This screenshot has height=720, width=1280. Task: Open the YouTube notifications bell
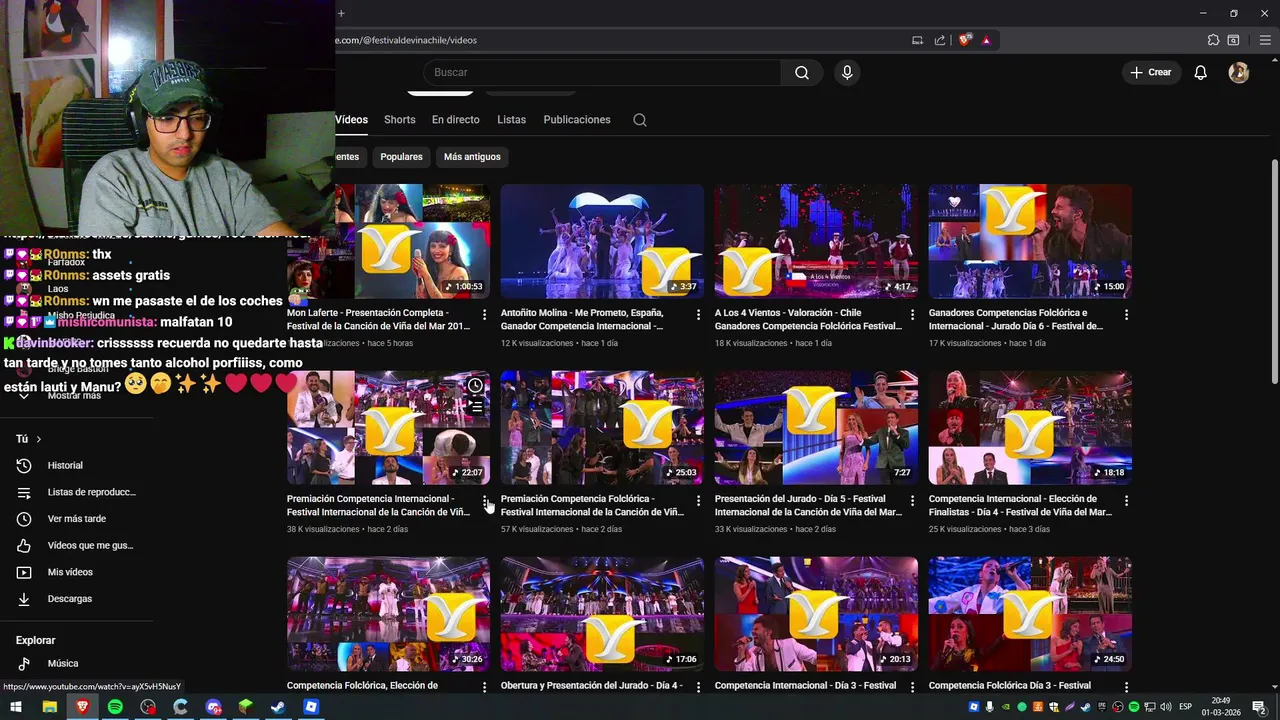1201,72
